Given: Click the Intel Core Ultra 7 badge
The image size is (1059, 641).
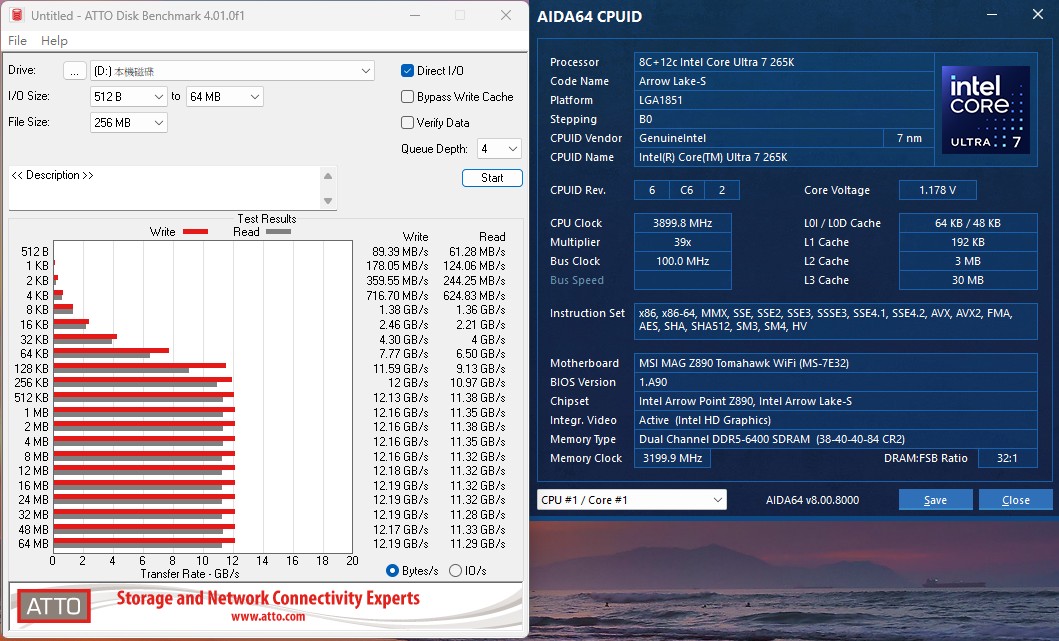Looking at the screenshot, I should [x=986, y=110].
